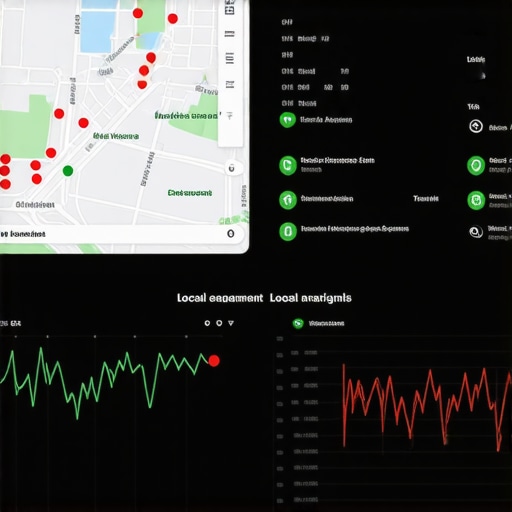The image size is (512, 512).
Task: Select the red marker right of the top park
Action: coord(173,19)
